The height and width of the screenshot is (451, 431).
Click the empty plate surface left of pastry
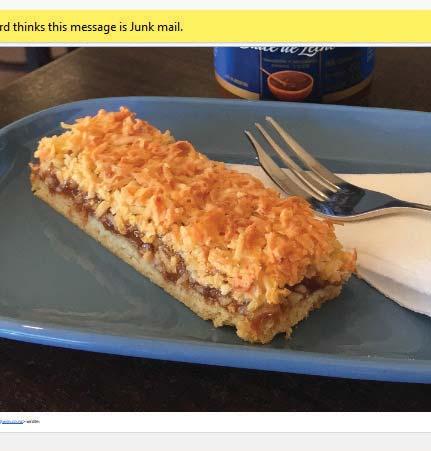(x=67, y=267)
